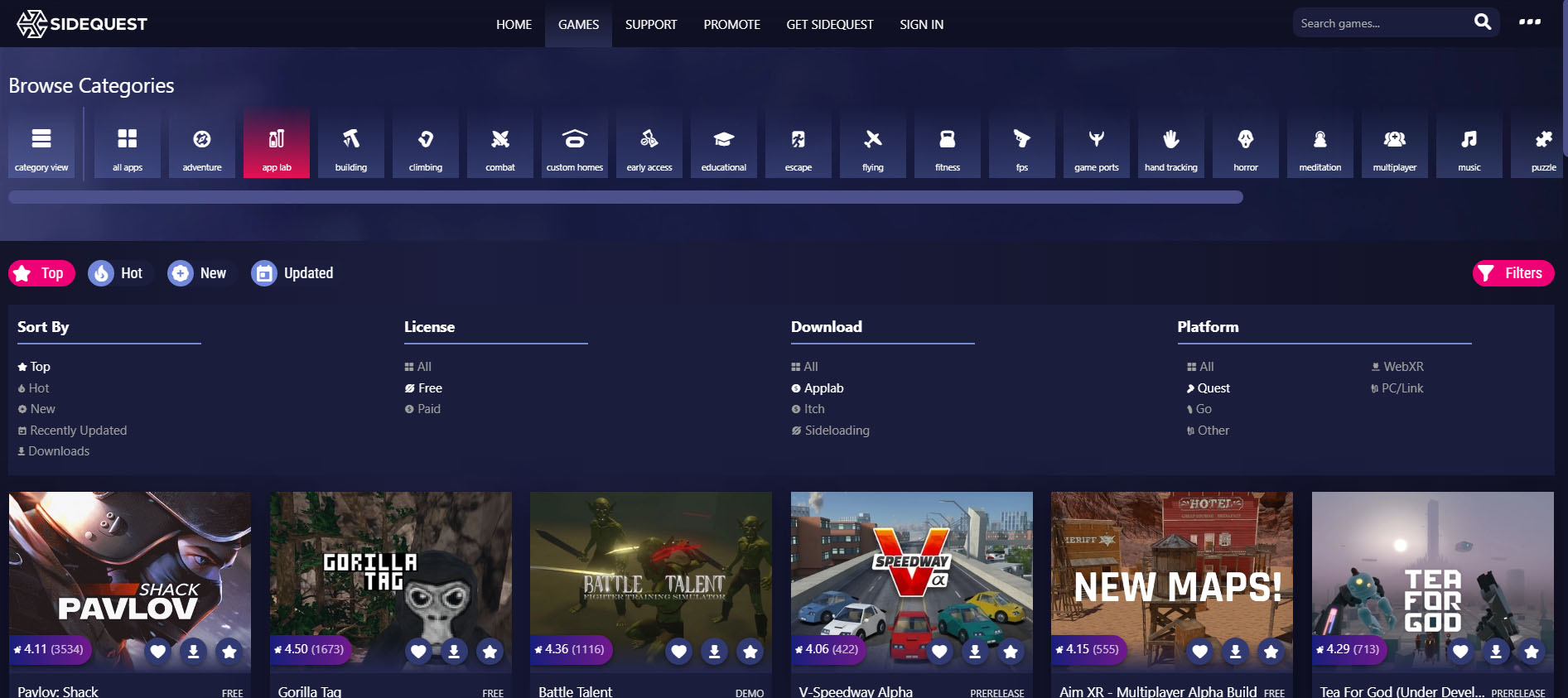Choose Itch download filter
Image resolution: width=1568 pixels, height=698 pixels.
(x=808, y=409)
